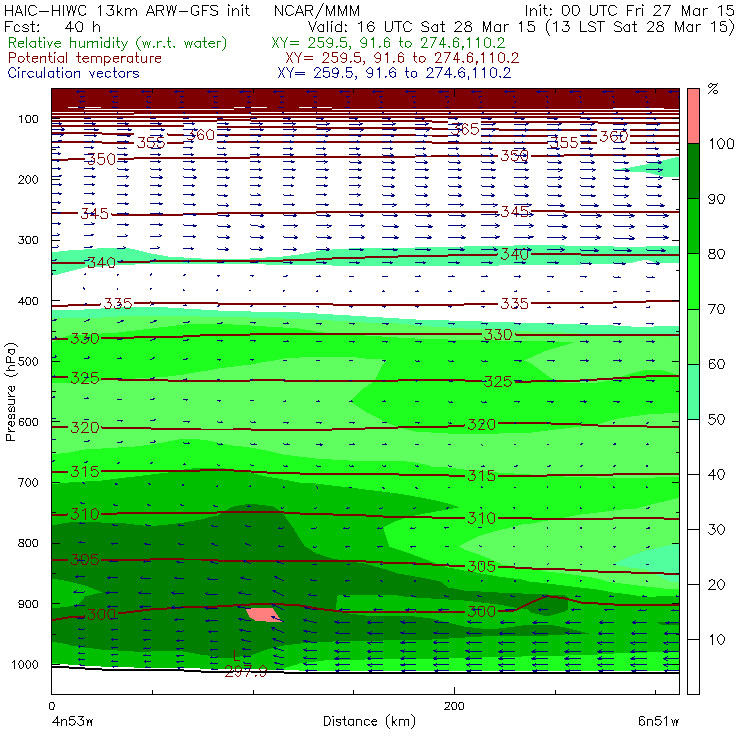Click the left-hand '350' potential temperature contour label
The height and width of the screenshot is (740, 740).
coord(101,160)
